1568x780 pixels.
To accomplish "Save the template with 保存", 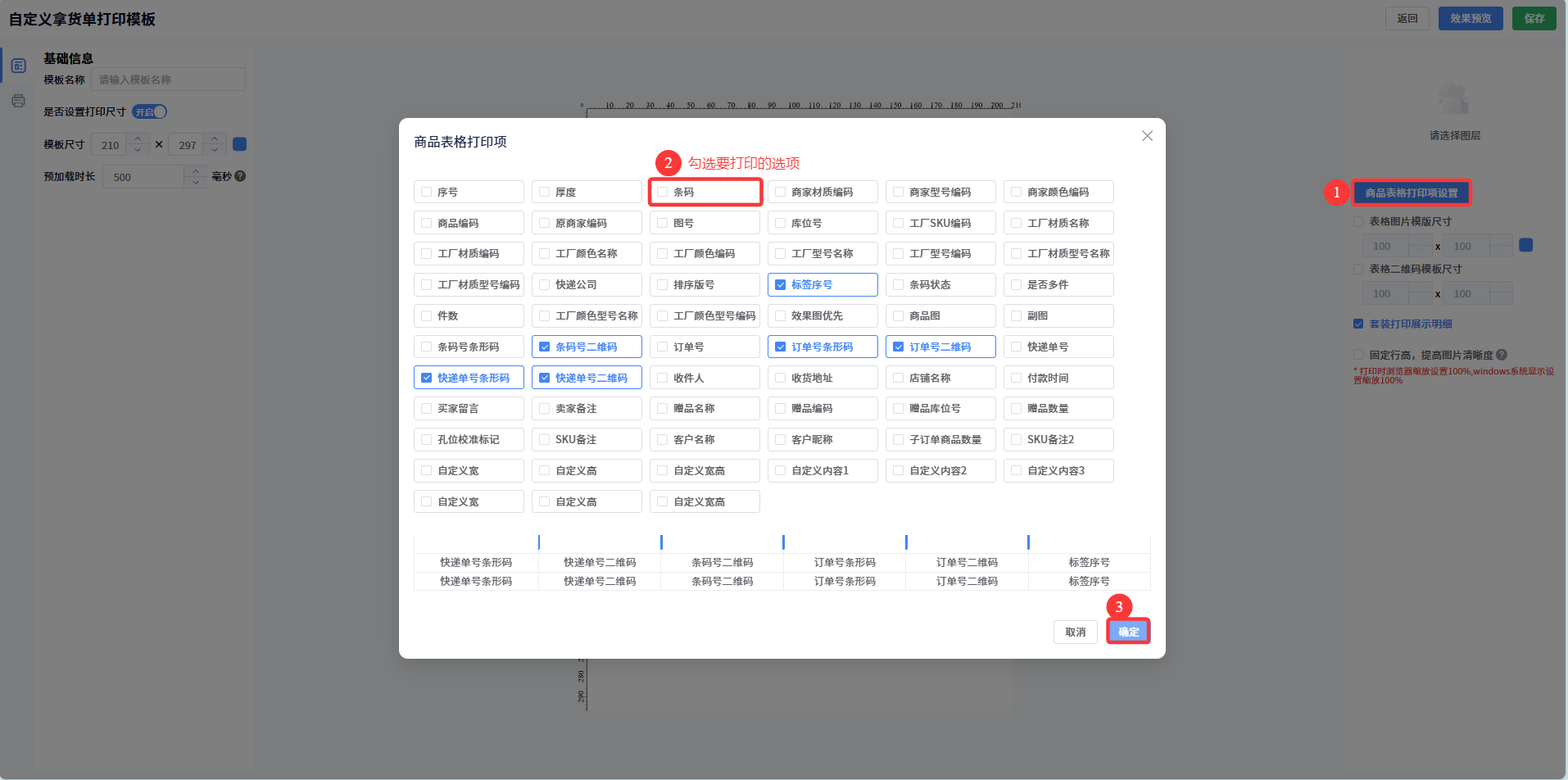I will pos(1534,18).
